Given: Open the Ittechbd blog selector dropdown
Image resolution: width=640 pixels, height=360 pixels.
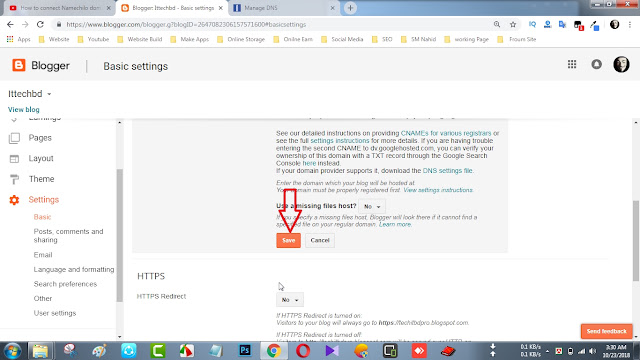Looking at the screenshot, I should pyautogui.click(x=29, y=94).
